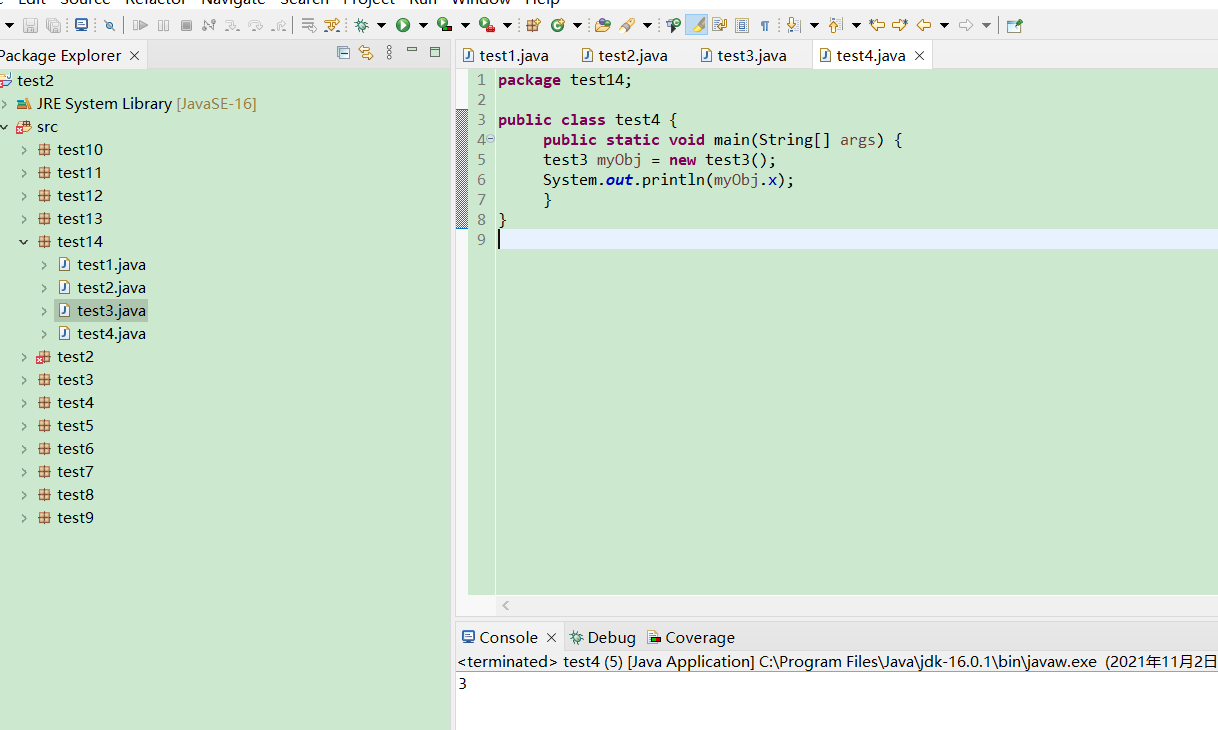Toggle code folding at line 4
This screenshot has height=730, width=1218.
[x=491, y=139]
